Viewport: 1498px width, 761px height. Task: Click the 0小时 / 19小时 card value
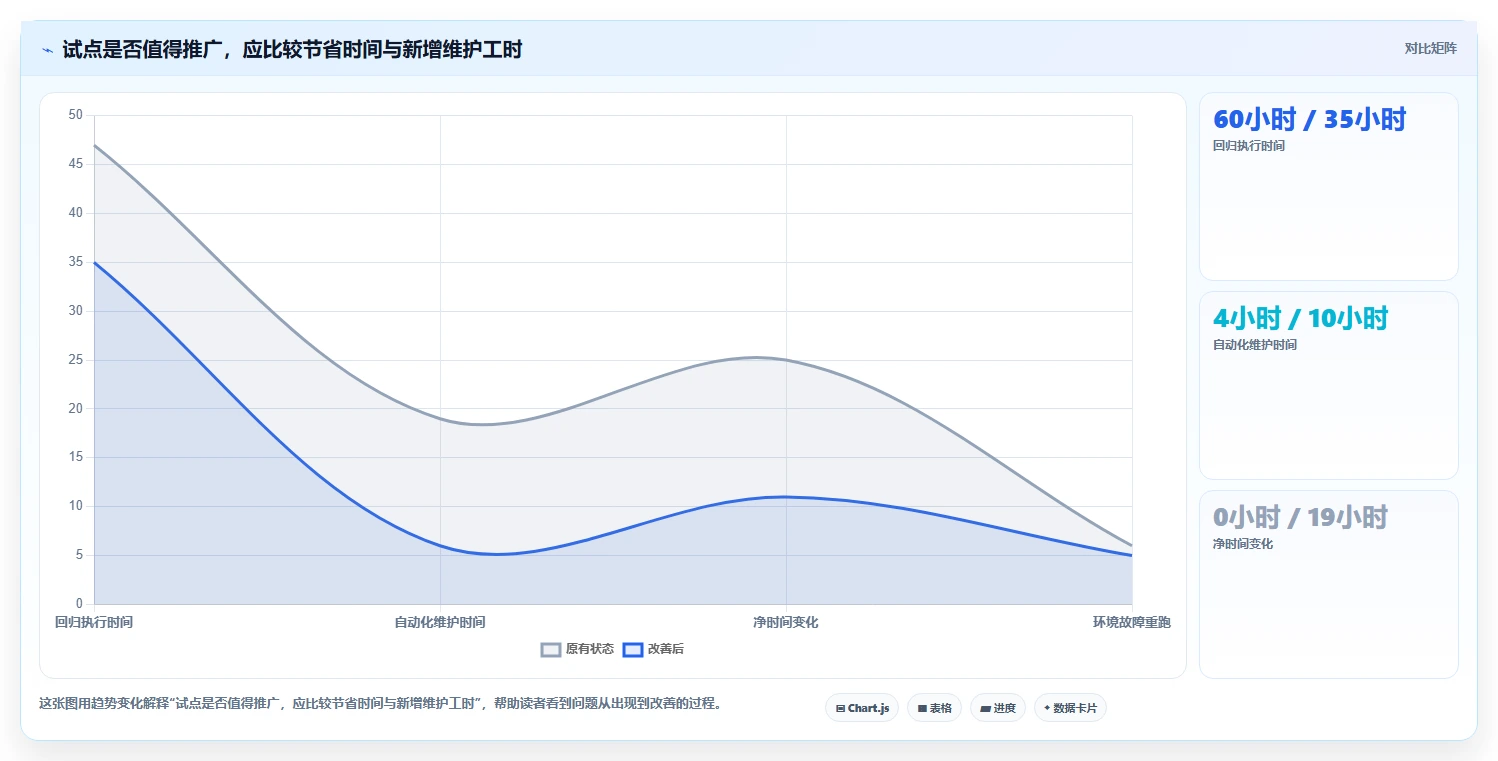(1300, 518)
